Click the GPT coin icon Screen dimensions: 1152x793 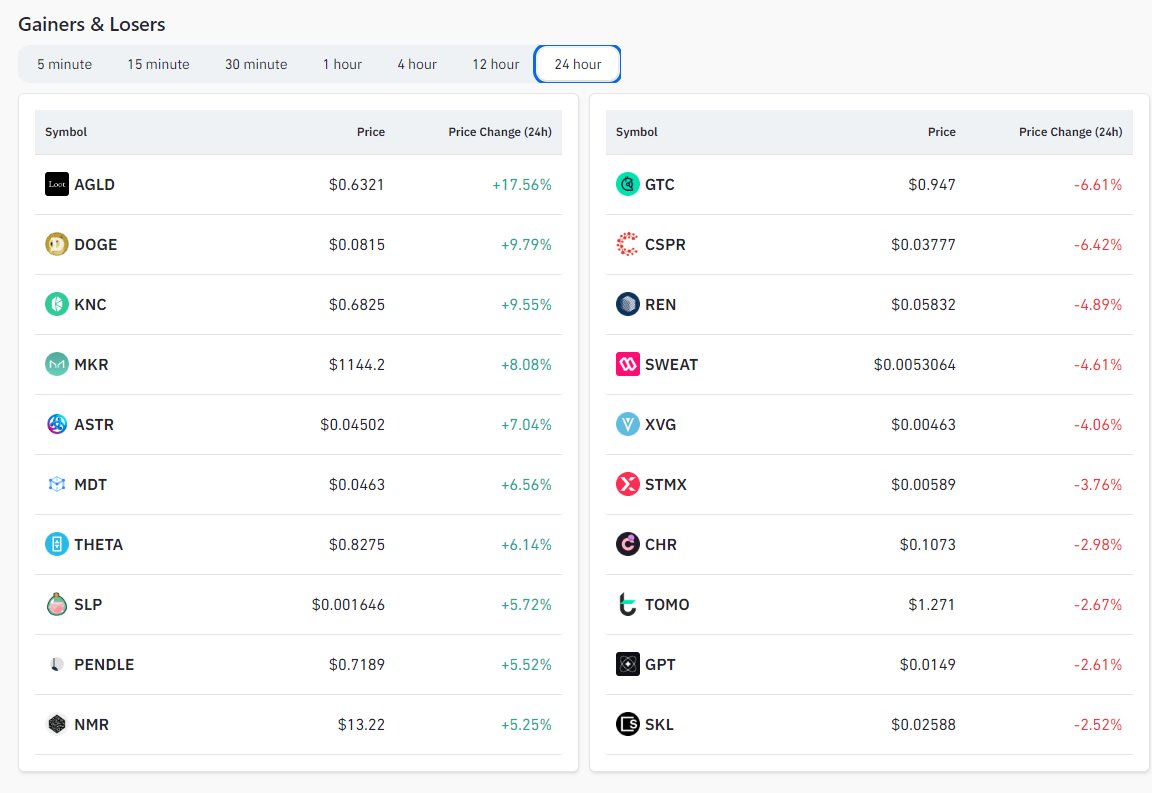[x=627, y=664]
